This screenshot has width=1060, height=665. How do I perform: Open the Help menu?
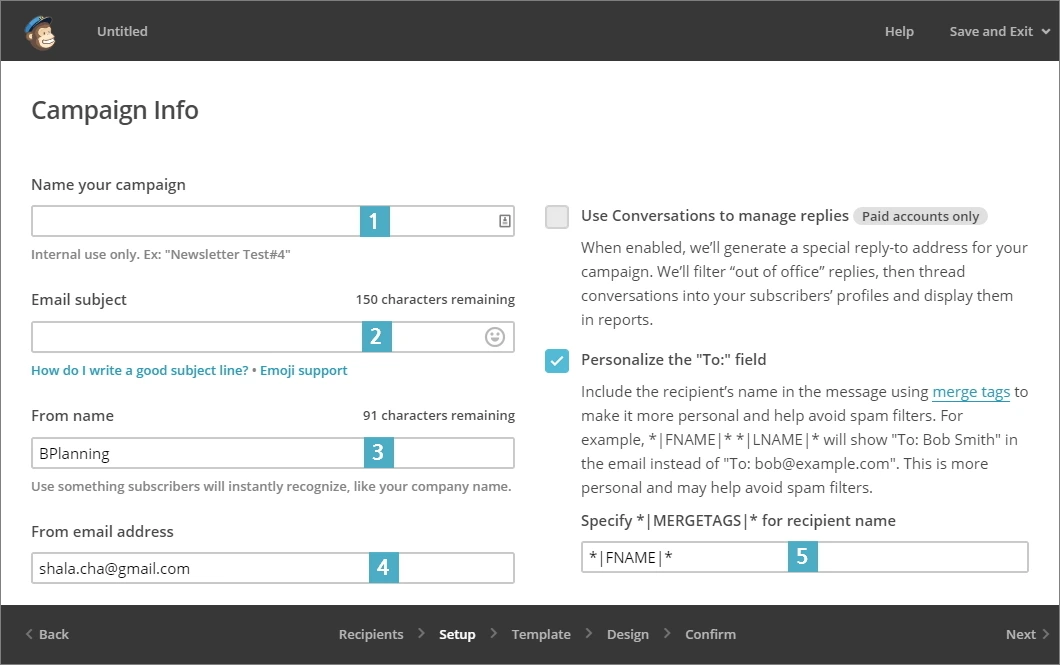pos(899,32)
